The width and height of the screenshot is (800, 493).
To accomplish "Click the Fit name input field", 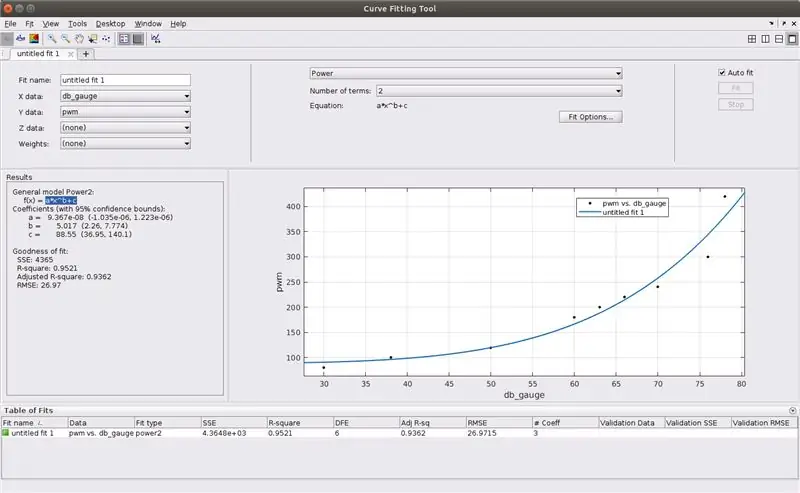I will tap(126, 80).
